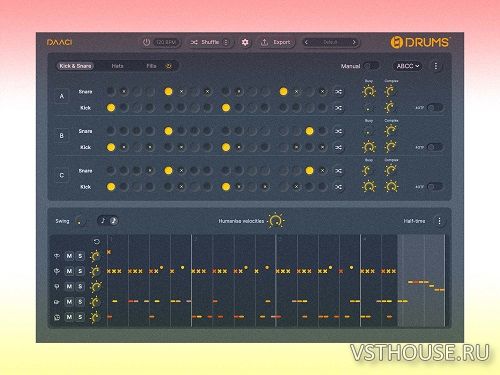The image size is (500, 375).
Task: Click the snare icon of the fourth track
Action: [57, 302]
